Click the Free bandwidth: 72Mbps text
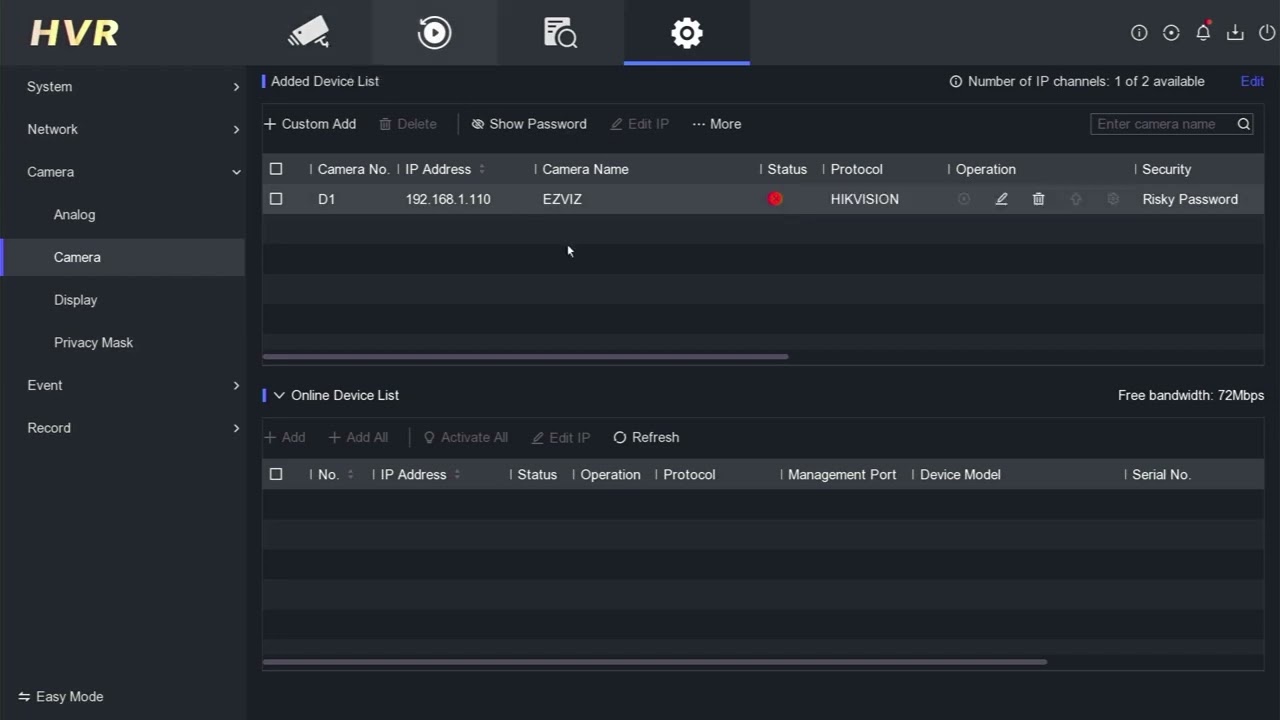This screenshot has width=1280, height=720. (x=1191, y=395)
